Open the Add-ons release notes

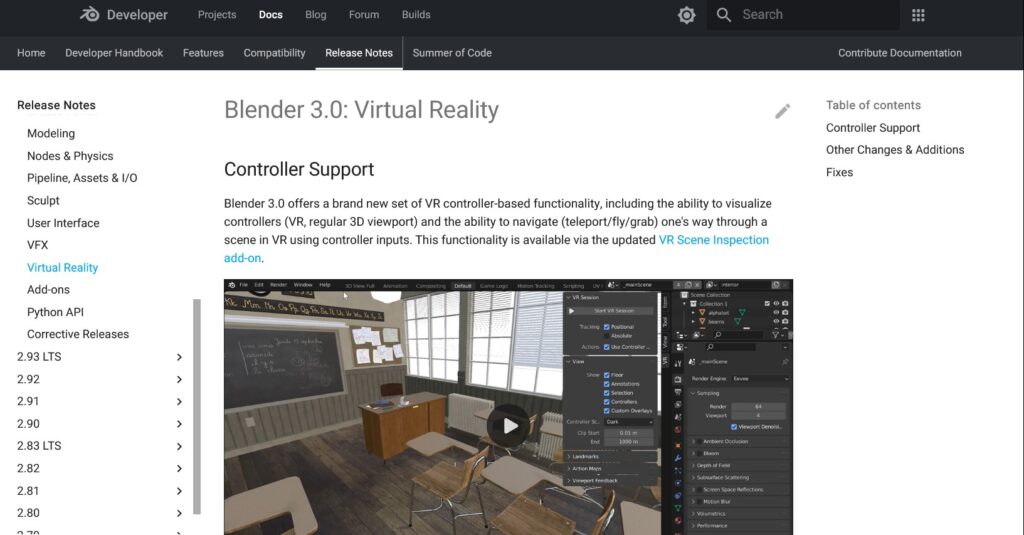(48, 289)
